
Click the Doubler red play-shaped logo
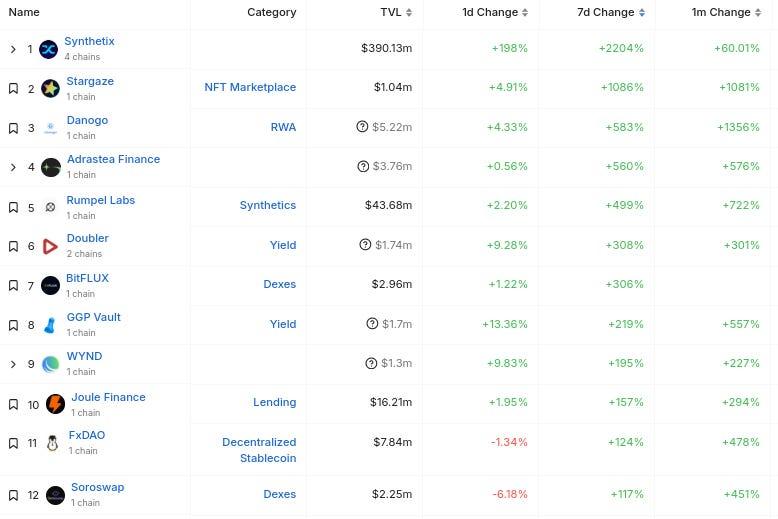(x=50, y=246)
